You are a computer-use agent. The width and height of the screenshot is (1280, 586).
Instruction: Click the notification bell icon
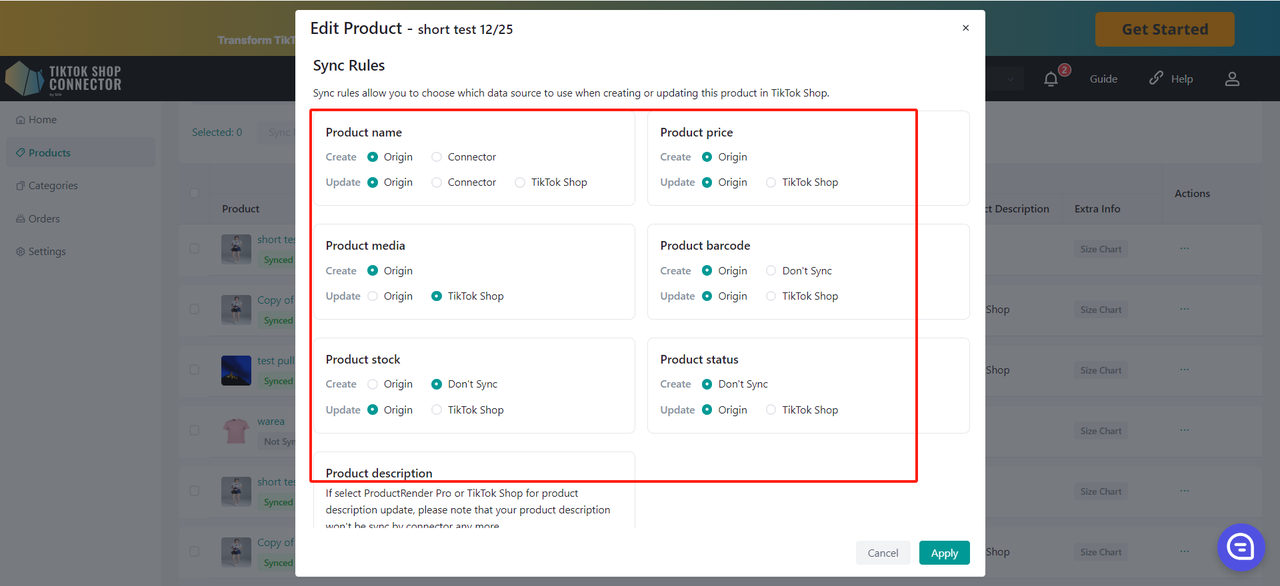pyautogui.click(x=1051, y=79)
